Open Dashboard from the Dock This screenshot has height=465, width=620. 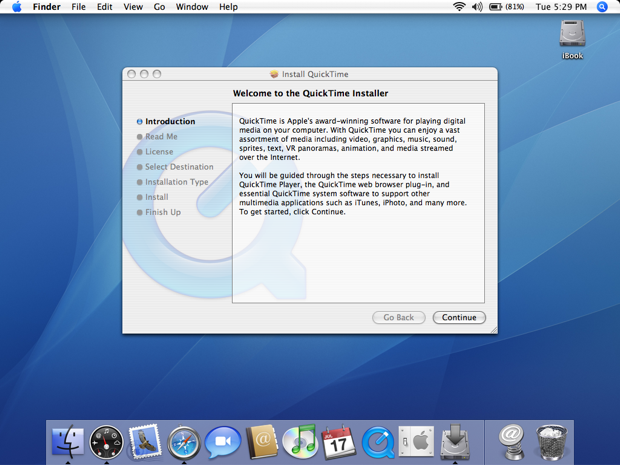(106, 442)
